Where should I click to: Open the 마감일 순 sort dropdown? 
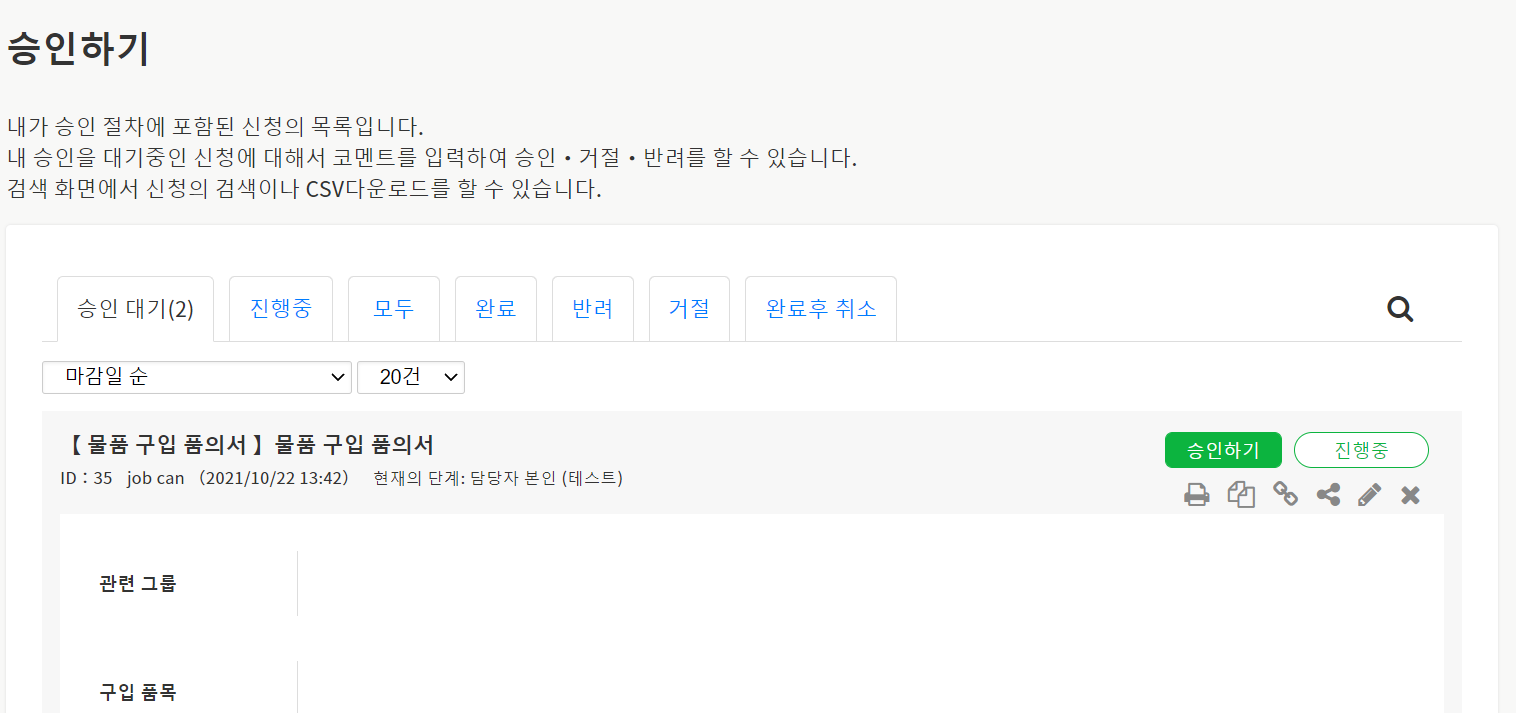tap(197, 377)
